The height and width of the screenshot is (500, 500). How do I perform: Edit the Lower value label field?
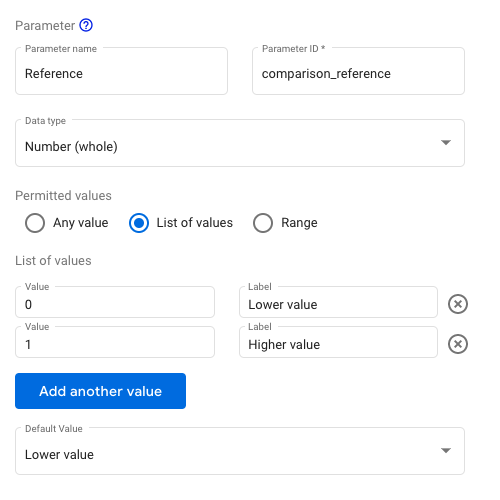tap(338, 302)
